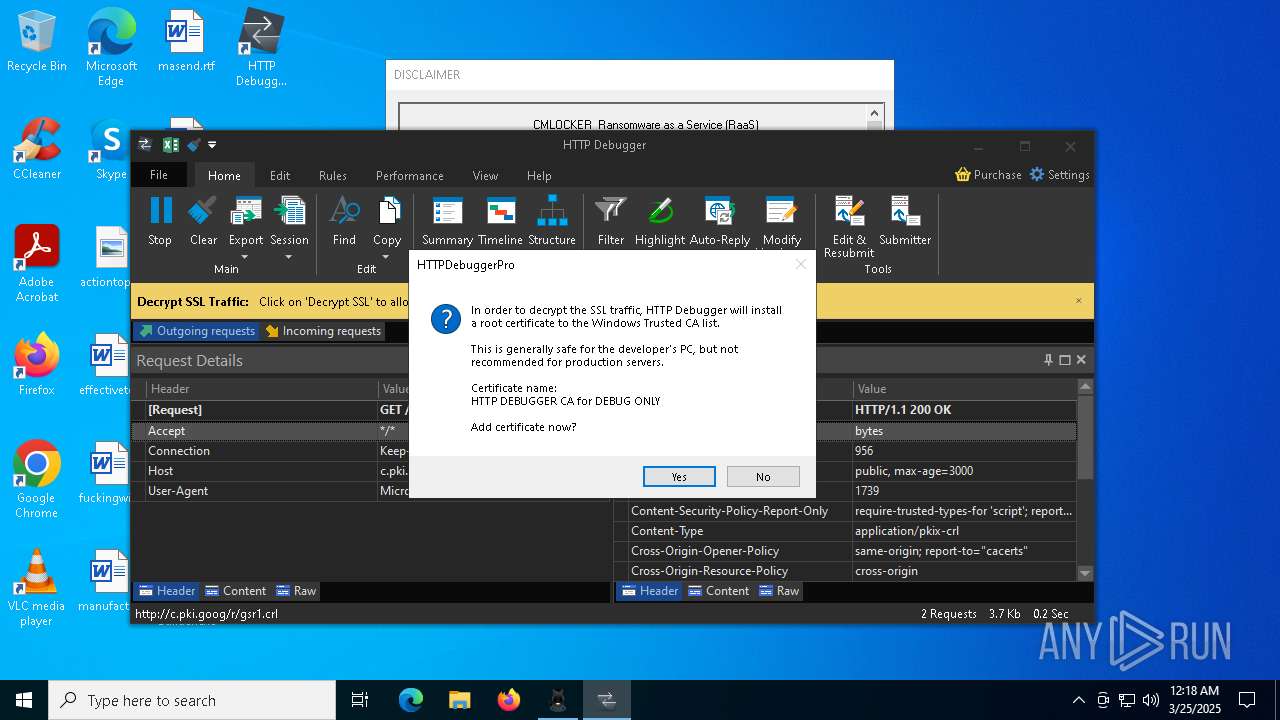Click the response scrollbar up arrow
Screen dimensions: 1280x720
1085,386
